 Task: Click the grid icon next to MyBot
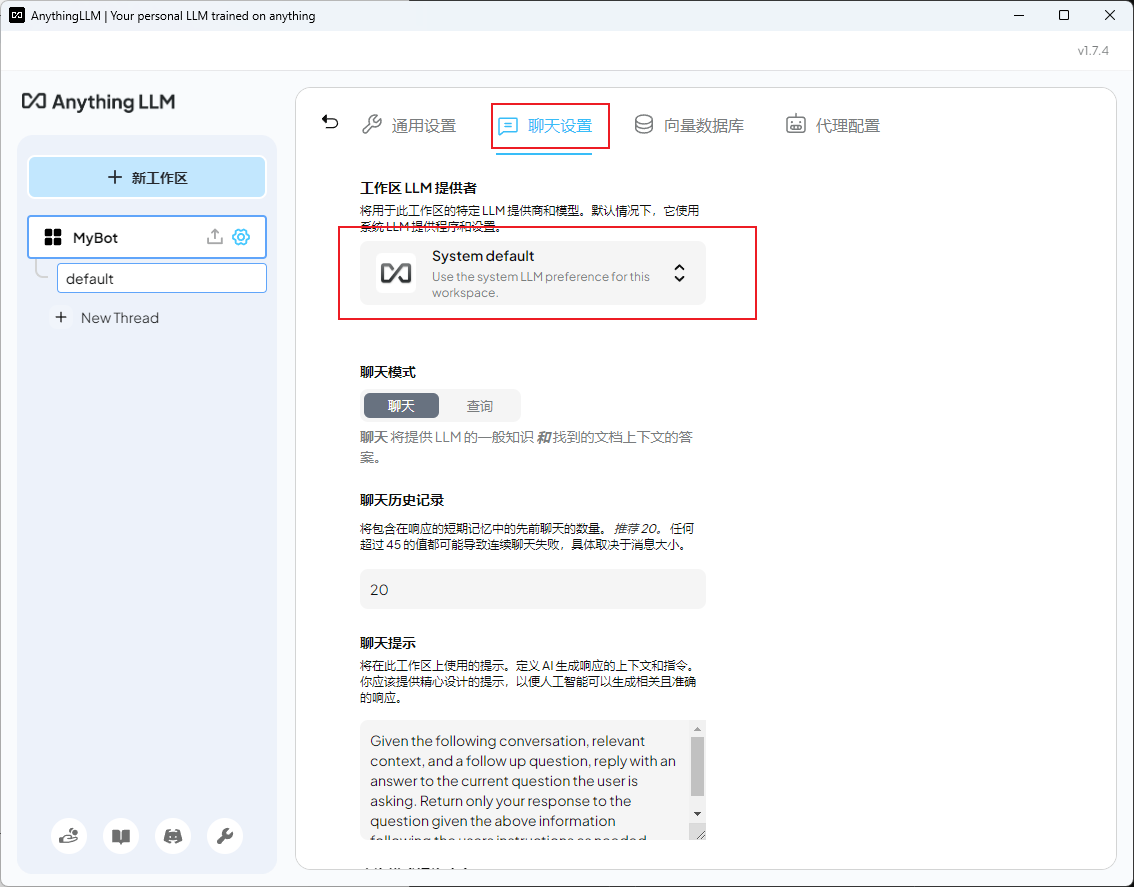pyautogui.click(x=53, y=237)
